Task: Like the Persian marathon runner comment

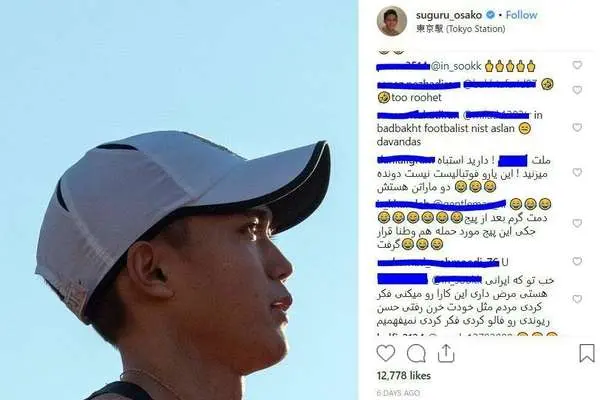Action: (577, 172)
